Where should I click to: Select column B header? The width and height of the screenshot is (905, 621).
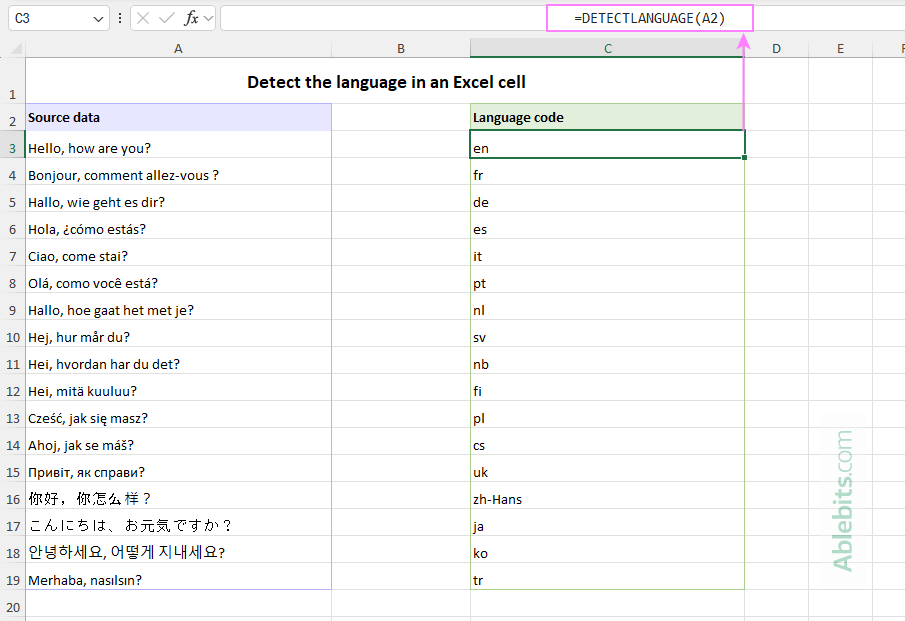point(401,49)
